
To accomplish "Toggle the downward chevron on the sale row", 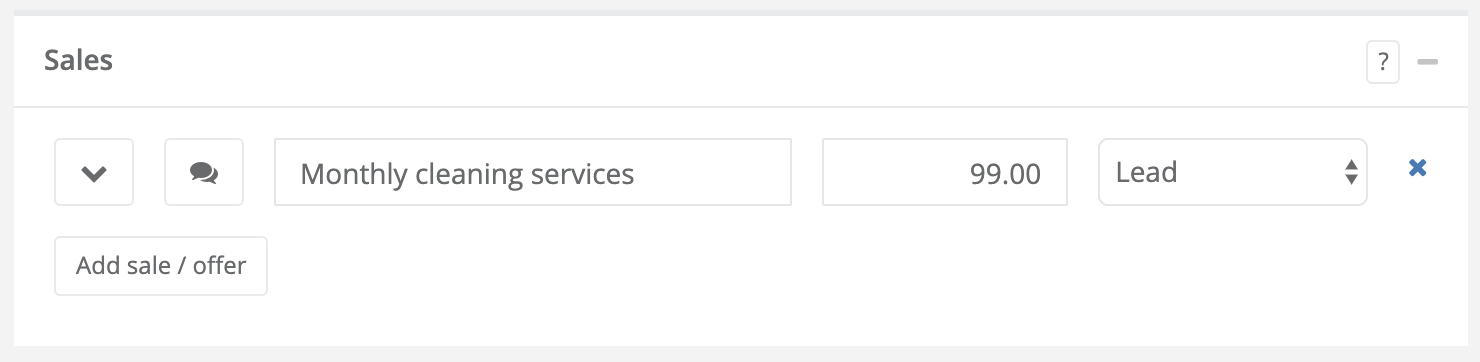I will [94, 172].
